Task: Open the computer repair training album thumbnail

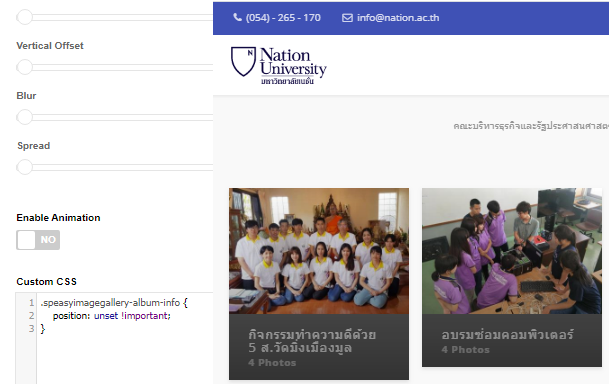Action: (x=512, y=251)
